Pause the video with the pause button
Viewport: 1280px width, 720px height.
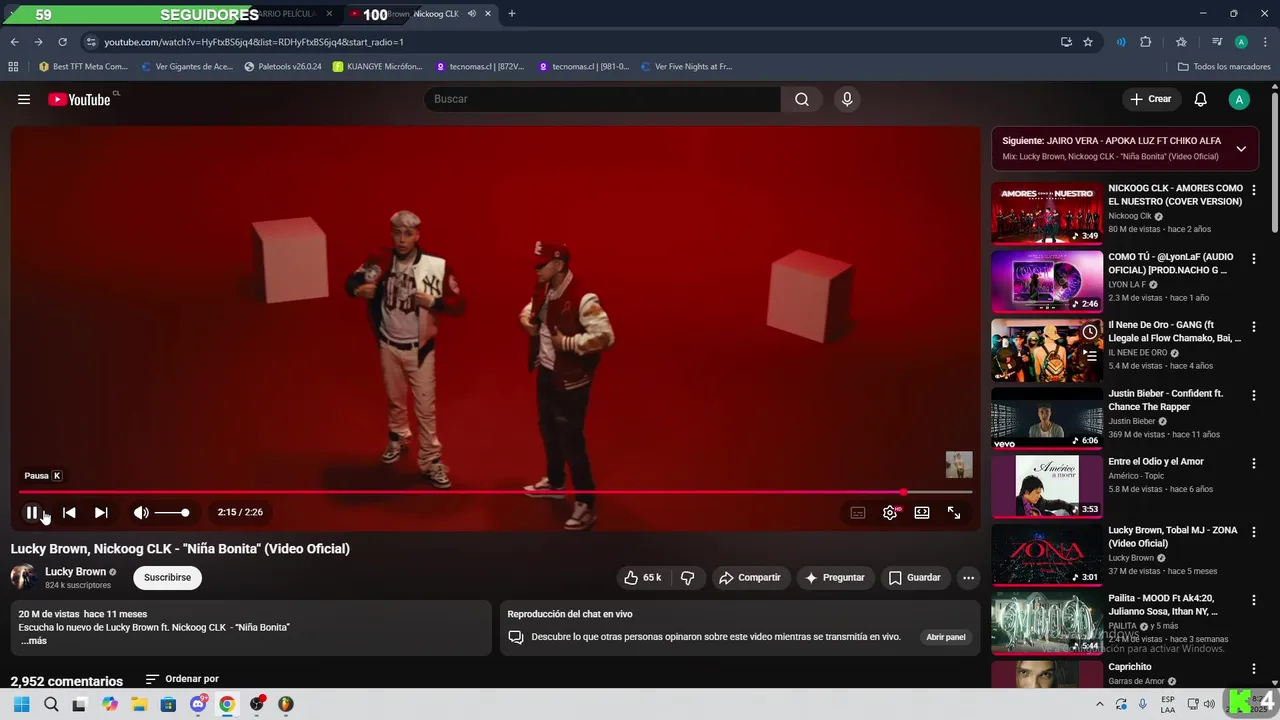click(31, 512)
